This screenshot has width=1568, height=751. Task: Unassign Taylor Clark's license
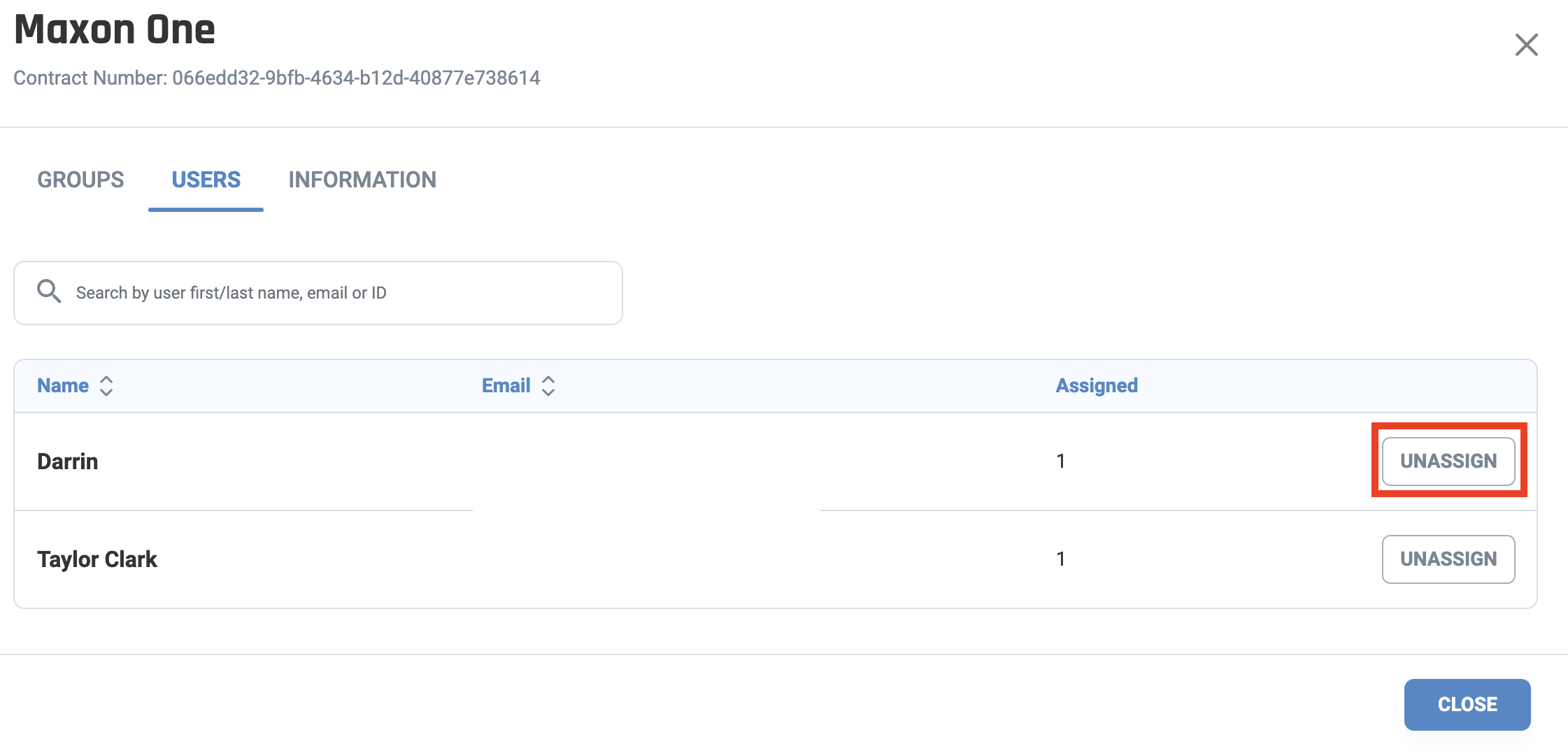1448,559
